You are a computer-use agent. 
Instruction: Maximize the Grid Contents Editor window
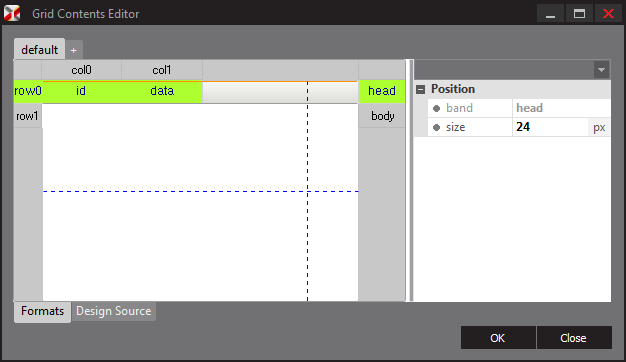tap(579, 14)
